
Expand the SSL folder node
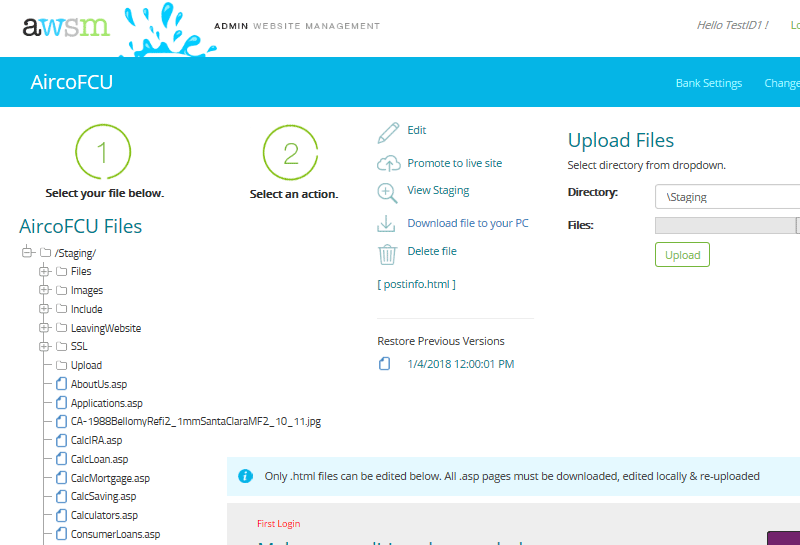click(44, 346)
